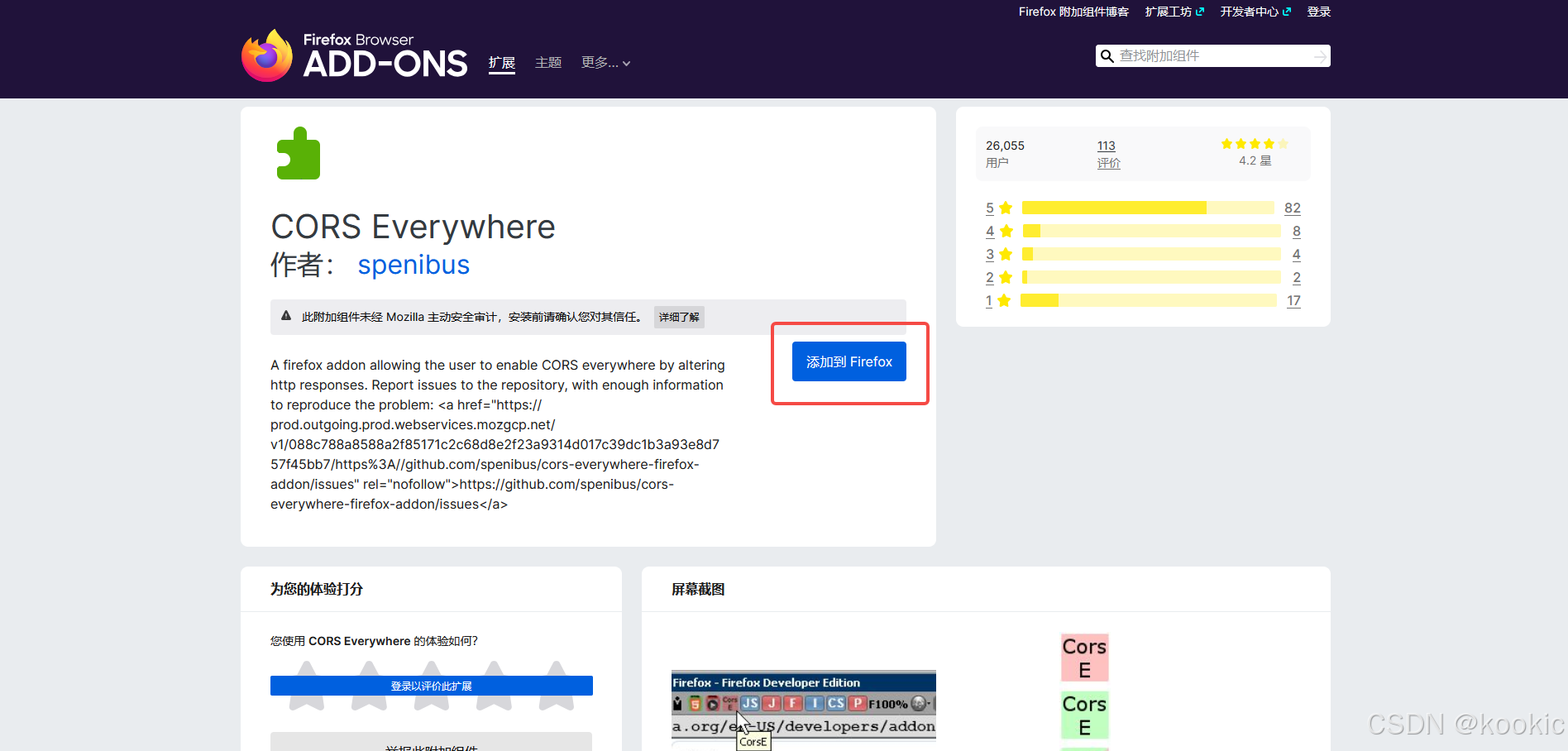Open the 17 one-star reviews count
This screenshot has width=1568, height=751.
click(1293, 300)
